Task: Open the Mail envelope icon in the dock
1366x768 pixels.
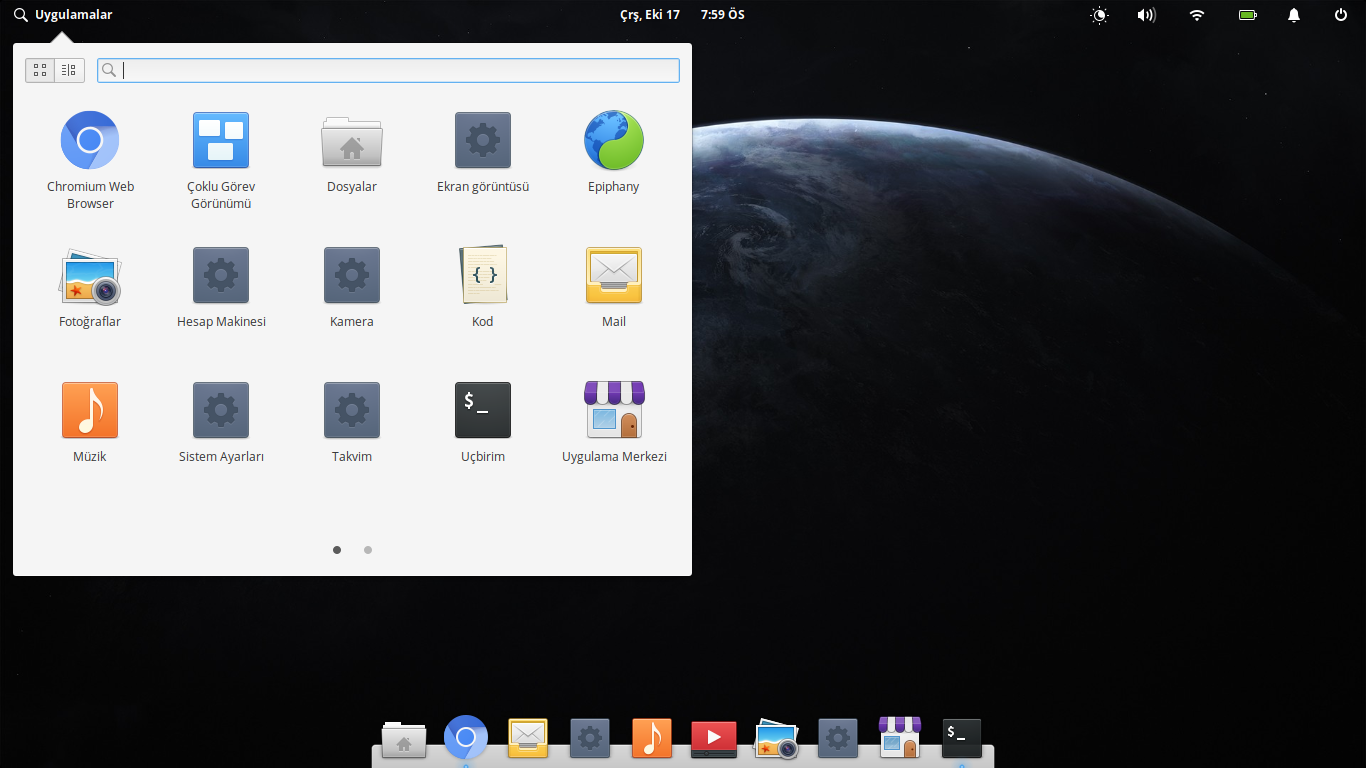Action: 528,738
